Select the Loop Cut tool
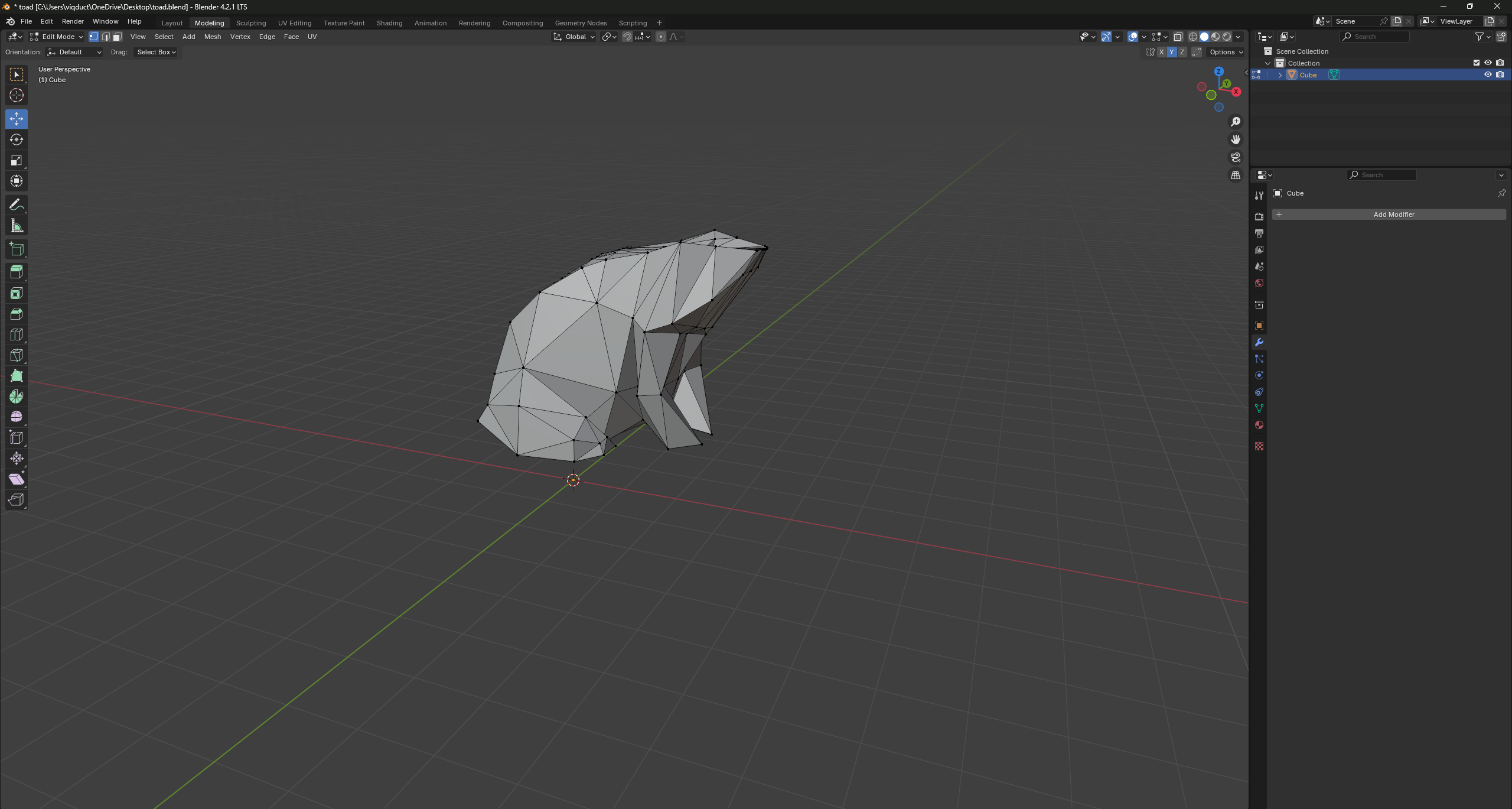The image size is (1512, 809). (17, 334)
